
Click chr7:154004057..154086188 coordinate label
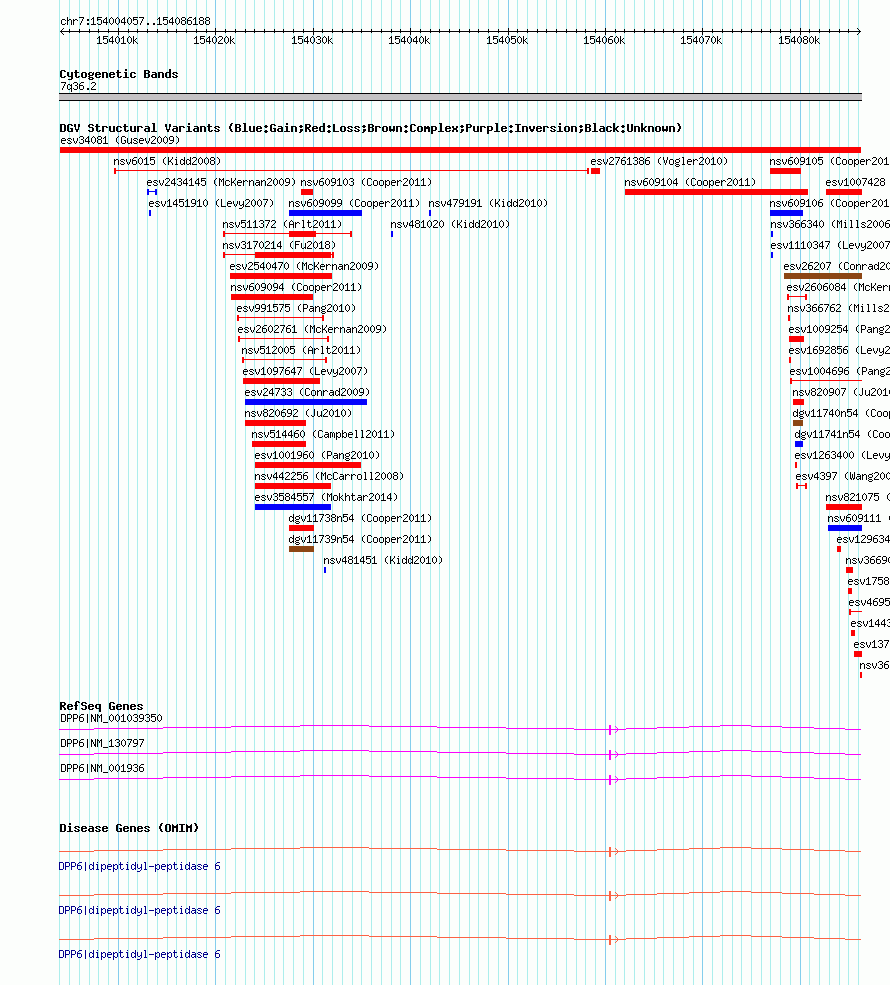[x=135, y=21]
